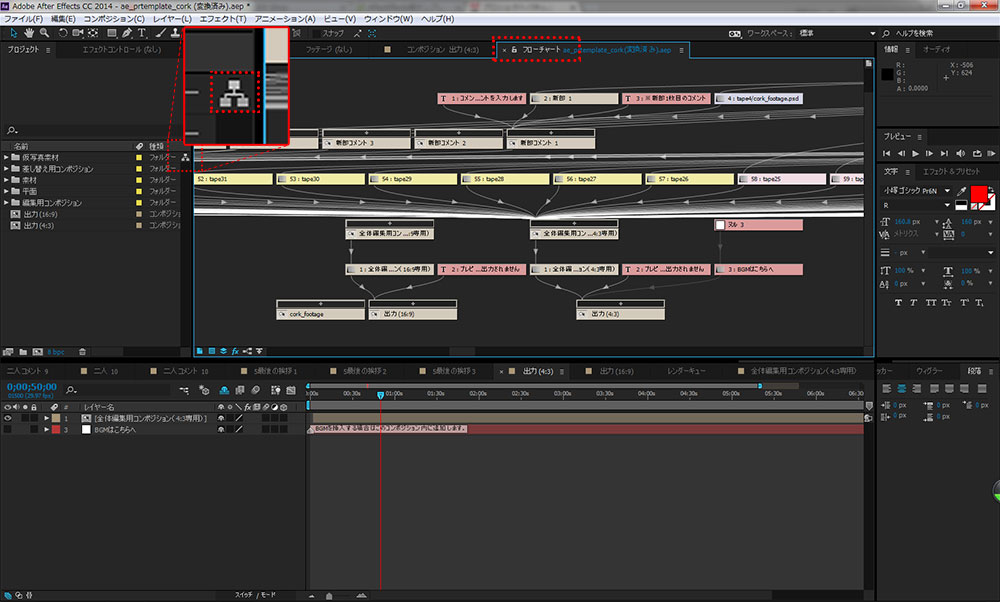Delete selected item with Project trash icon
The image size is (1000, 602).
[82, 352]
